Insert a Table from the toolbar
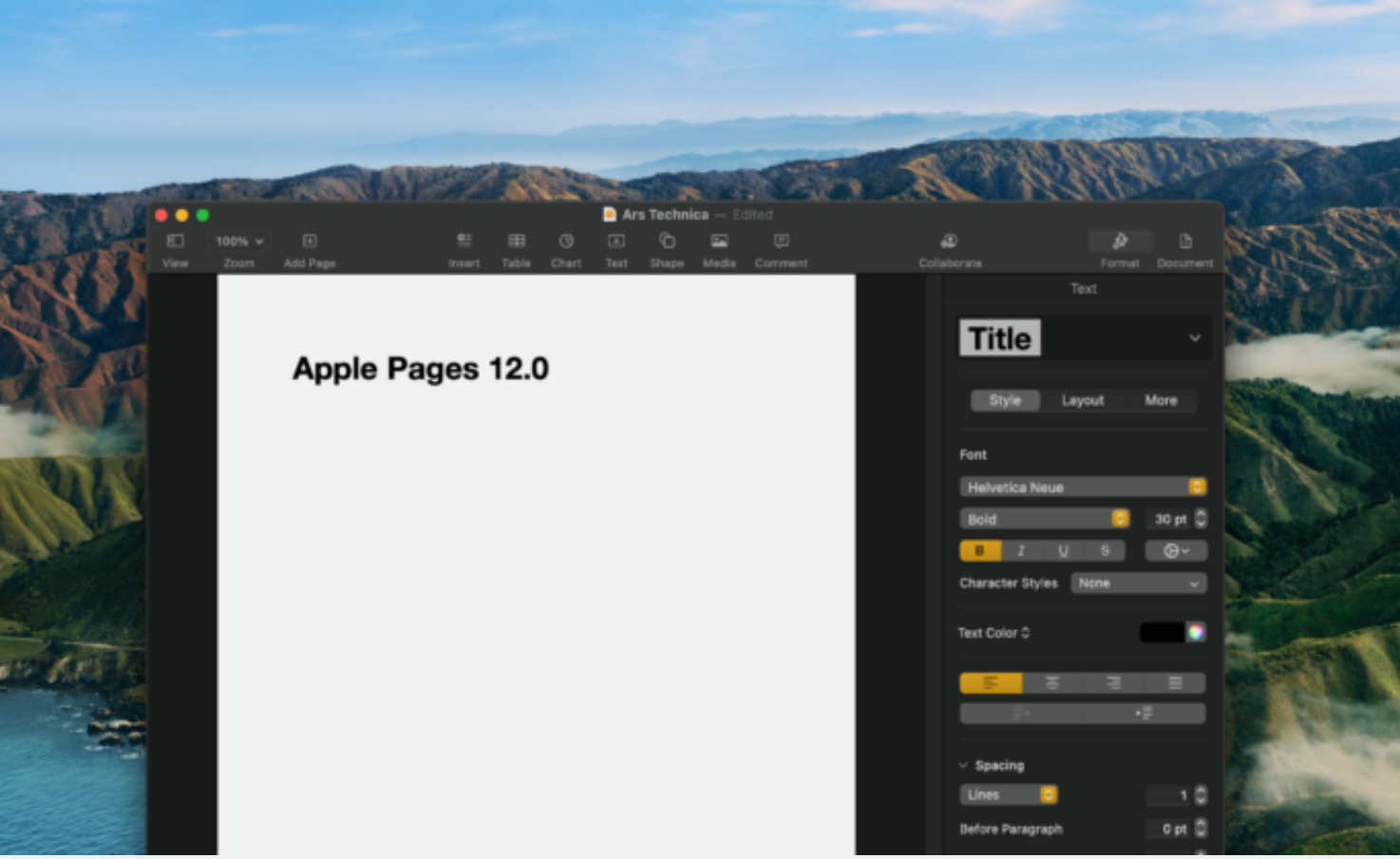This screenshot has height=859, width=1400. click(x=517, y=241)
